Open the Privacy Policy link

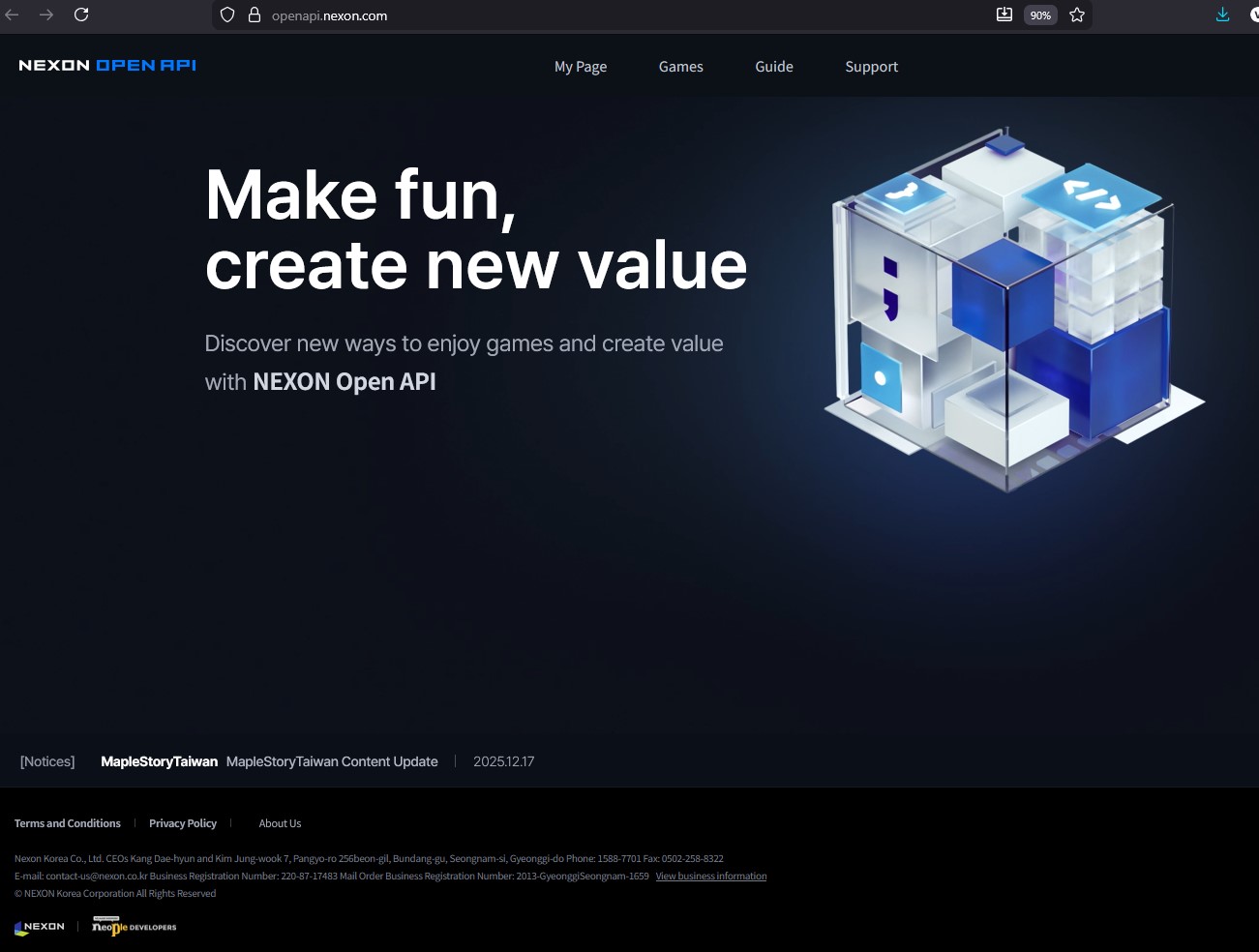(x=183, y=823)
